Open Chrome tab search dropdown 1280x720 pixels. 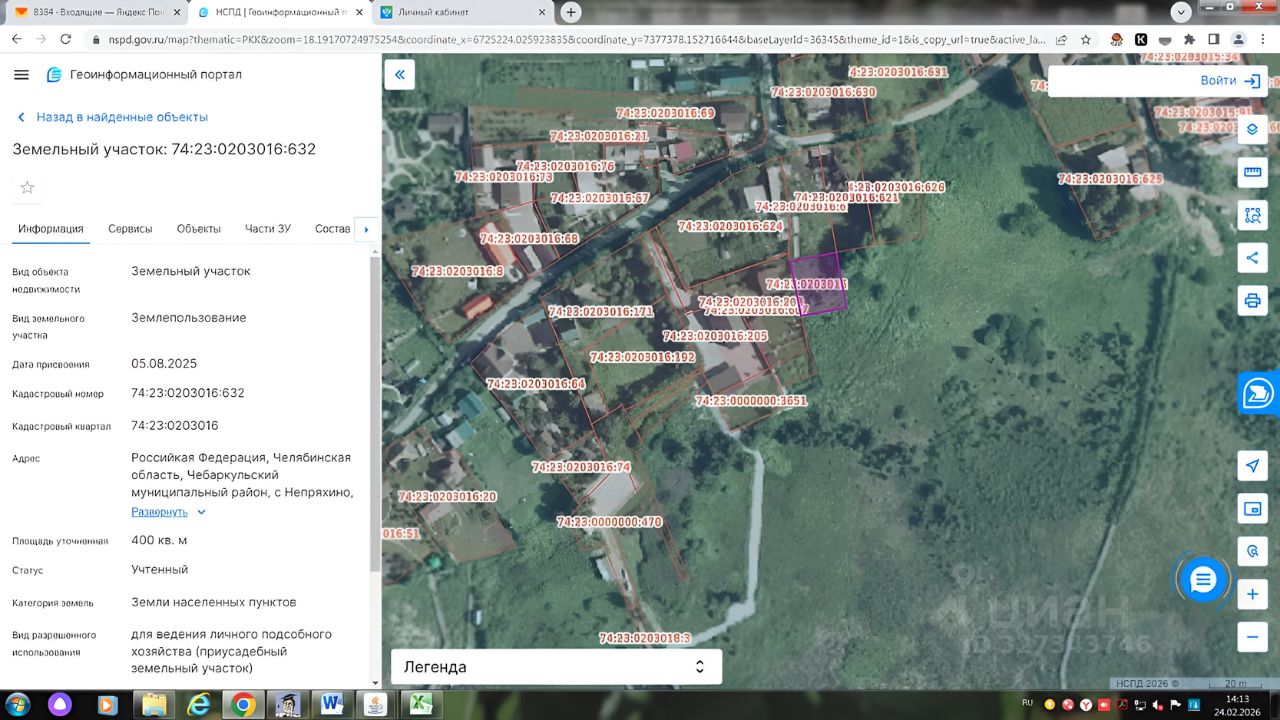coord(1182,12)
